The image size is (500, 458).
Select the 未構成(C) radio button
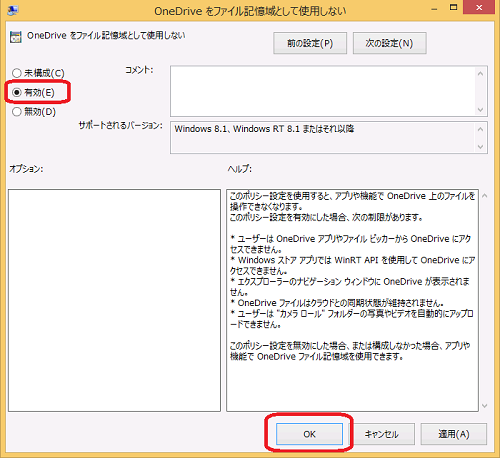[17, 73]
